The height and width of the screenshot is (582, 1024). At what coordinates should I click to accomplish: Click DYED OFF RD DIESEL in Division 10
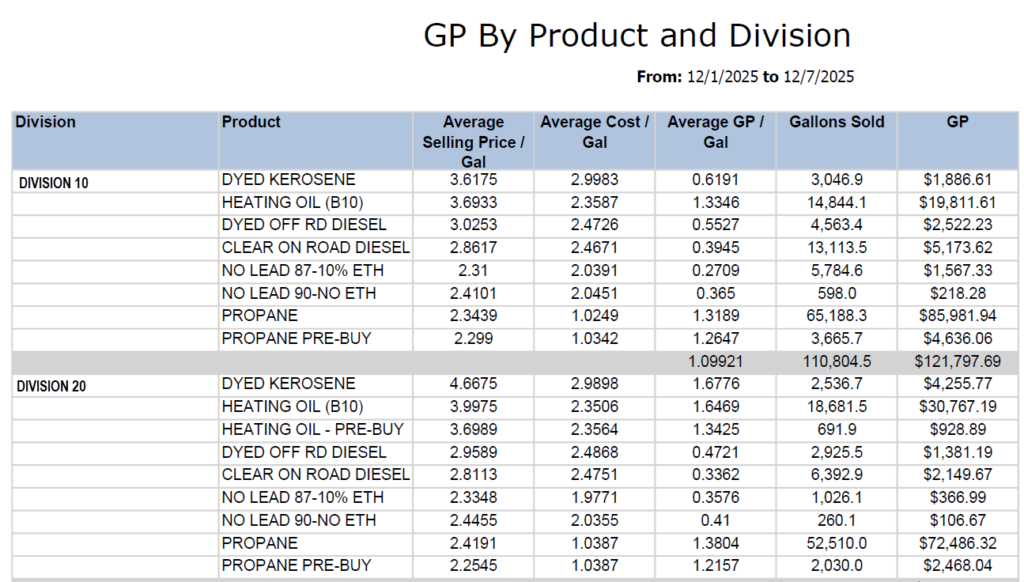(x=304, y=225)
